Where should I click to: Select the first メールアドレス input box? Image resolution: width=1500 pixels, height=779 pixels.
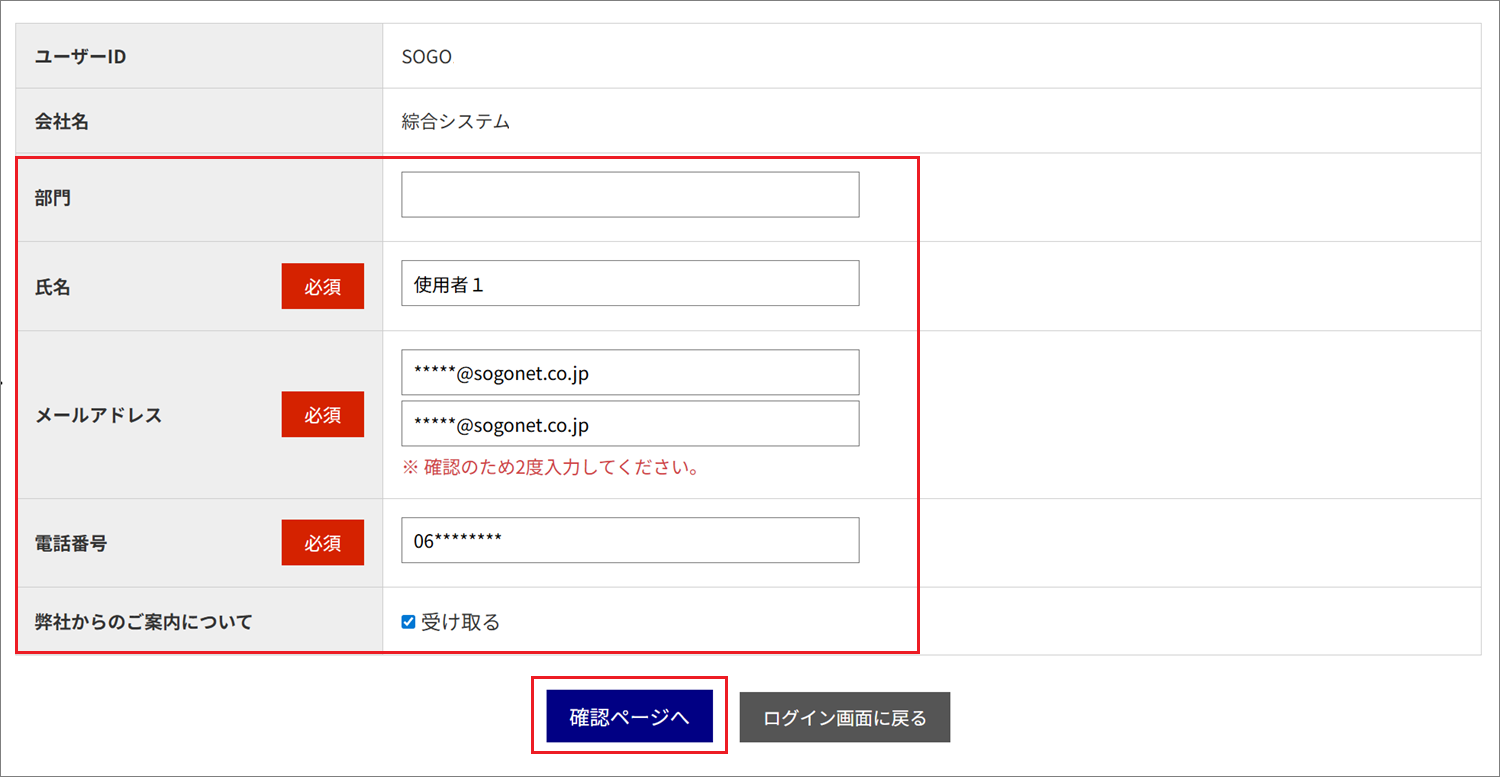tap(630, 373)
